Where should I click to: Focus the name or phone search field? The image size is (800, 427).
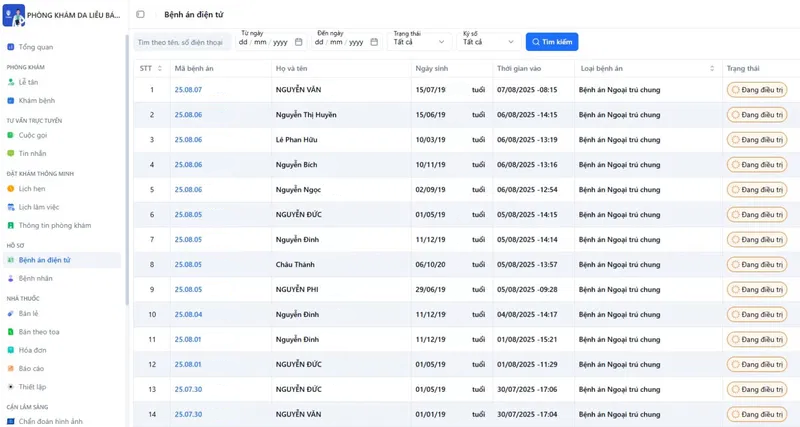pos(182,42)
